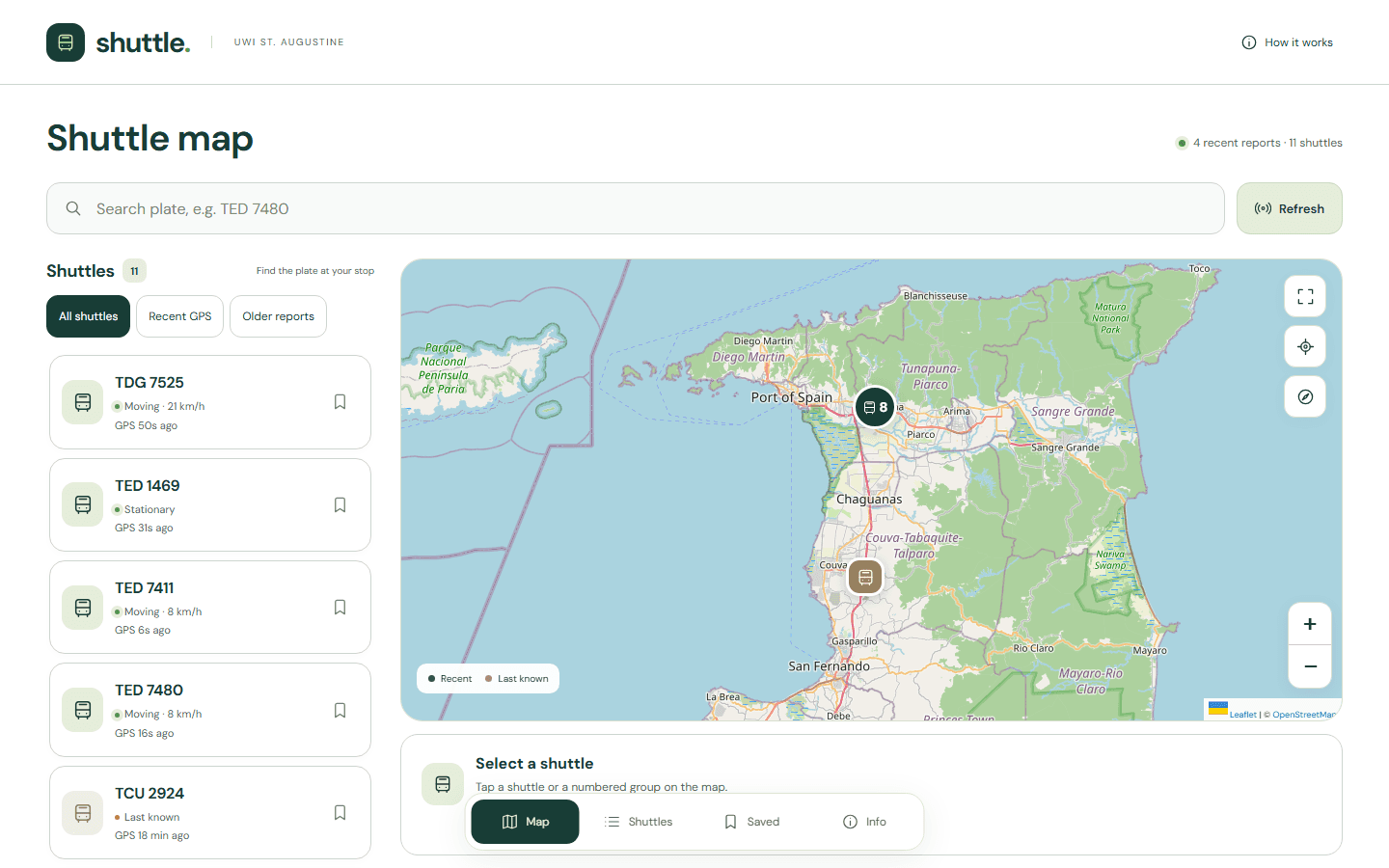Click the bus icon on TED 7411 card

[83, 608]
